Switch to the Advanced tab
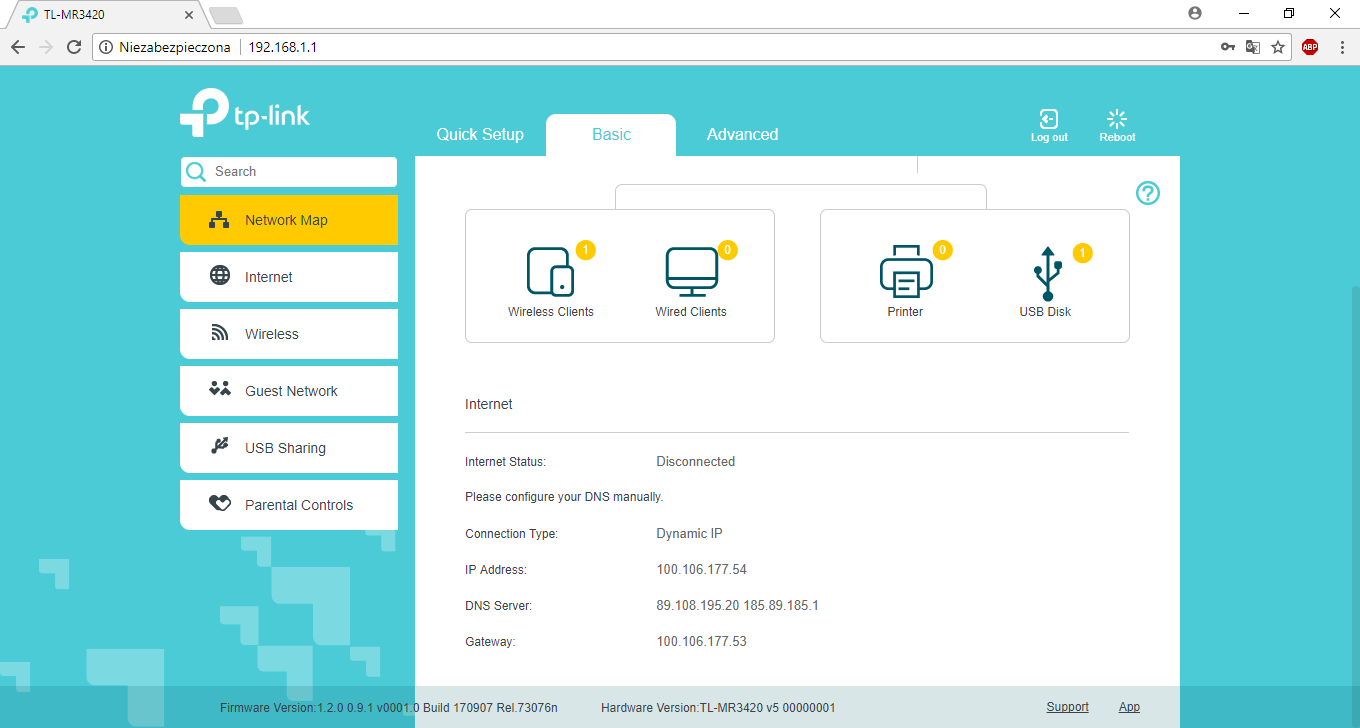The height and width of the screenshot is (728, 1360). [x=742, y=135]
